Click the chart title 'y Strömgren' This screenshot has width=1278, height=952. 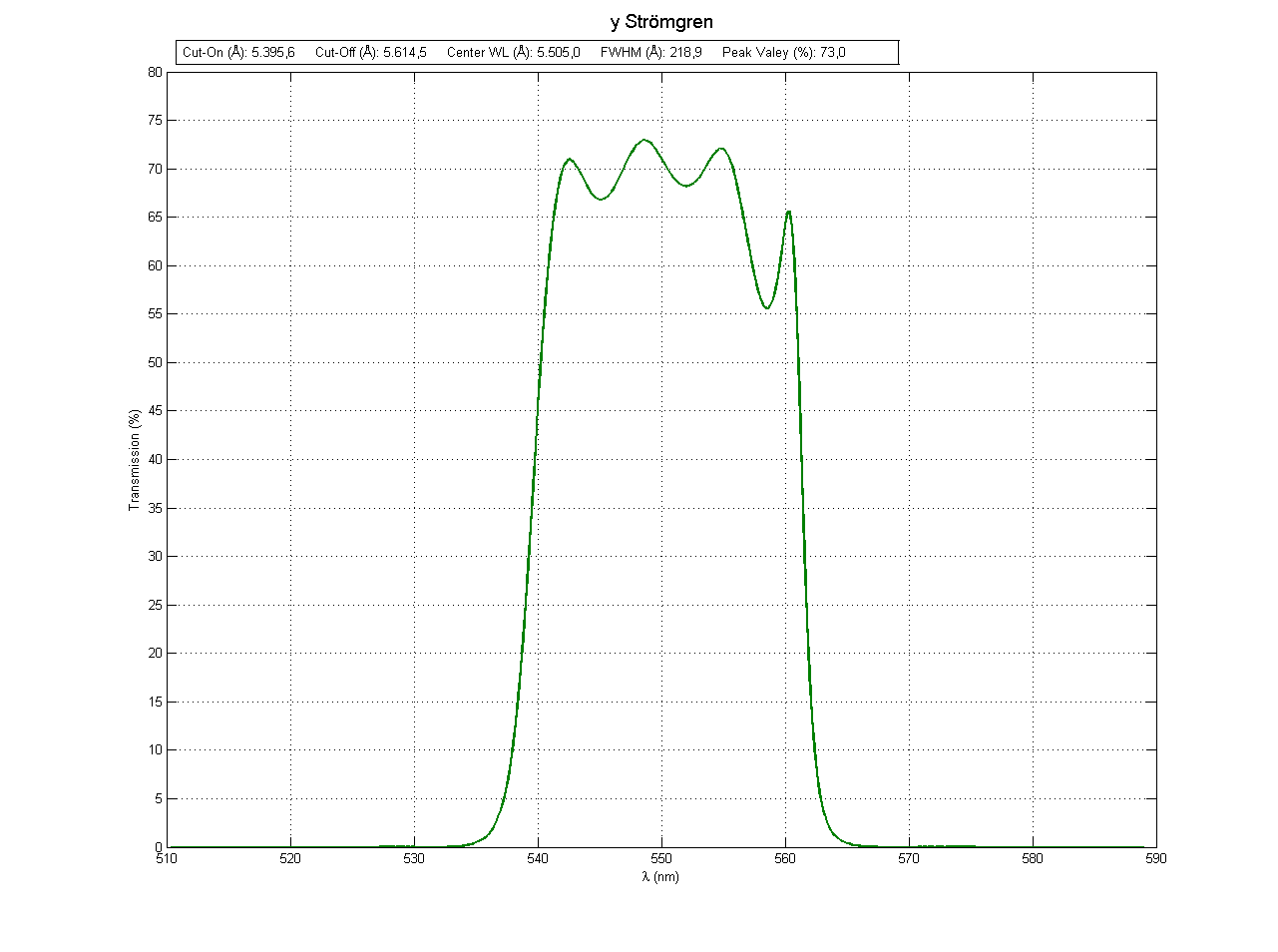pos(661,22)
